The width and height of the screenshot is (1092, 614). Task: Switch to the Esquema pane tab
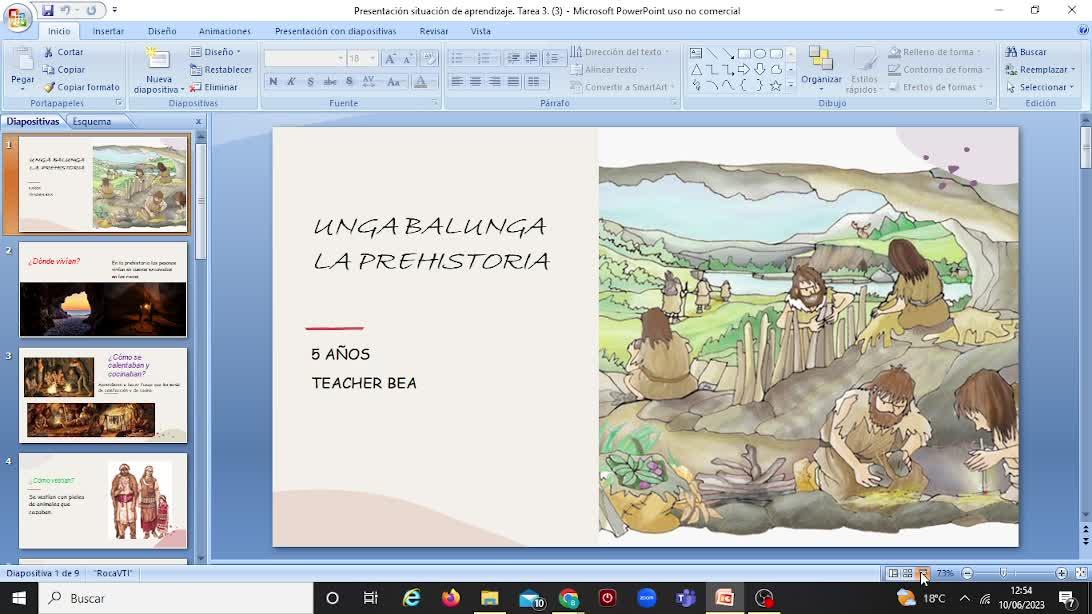(92, 121)
